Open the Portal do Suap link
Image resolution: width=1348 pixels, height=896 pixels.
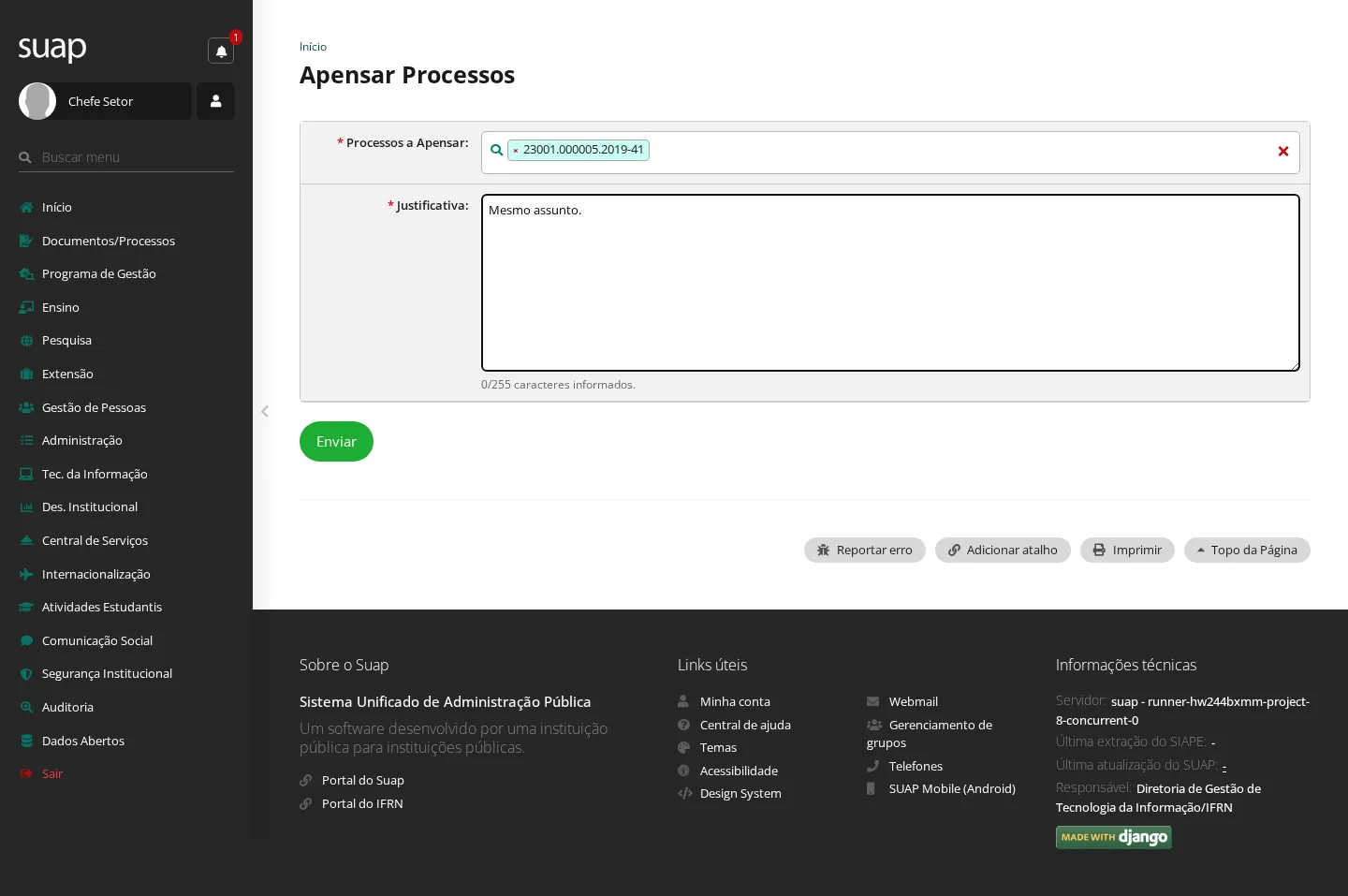[x=363, y=780]
